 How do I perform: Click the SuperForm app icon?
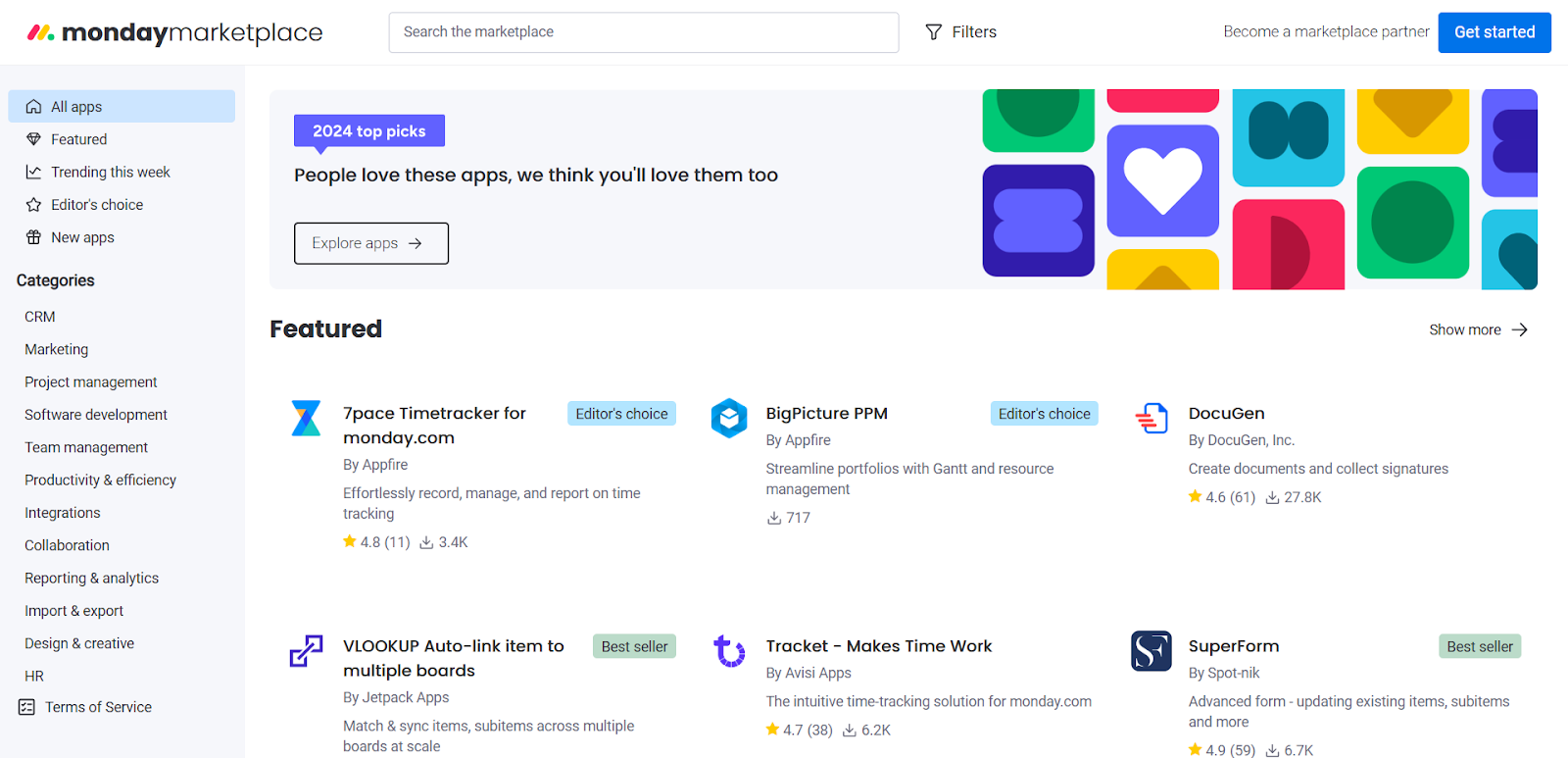click(x=1151, y=650)
